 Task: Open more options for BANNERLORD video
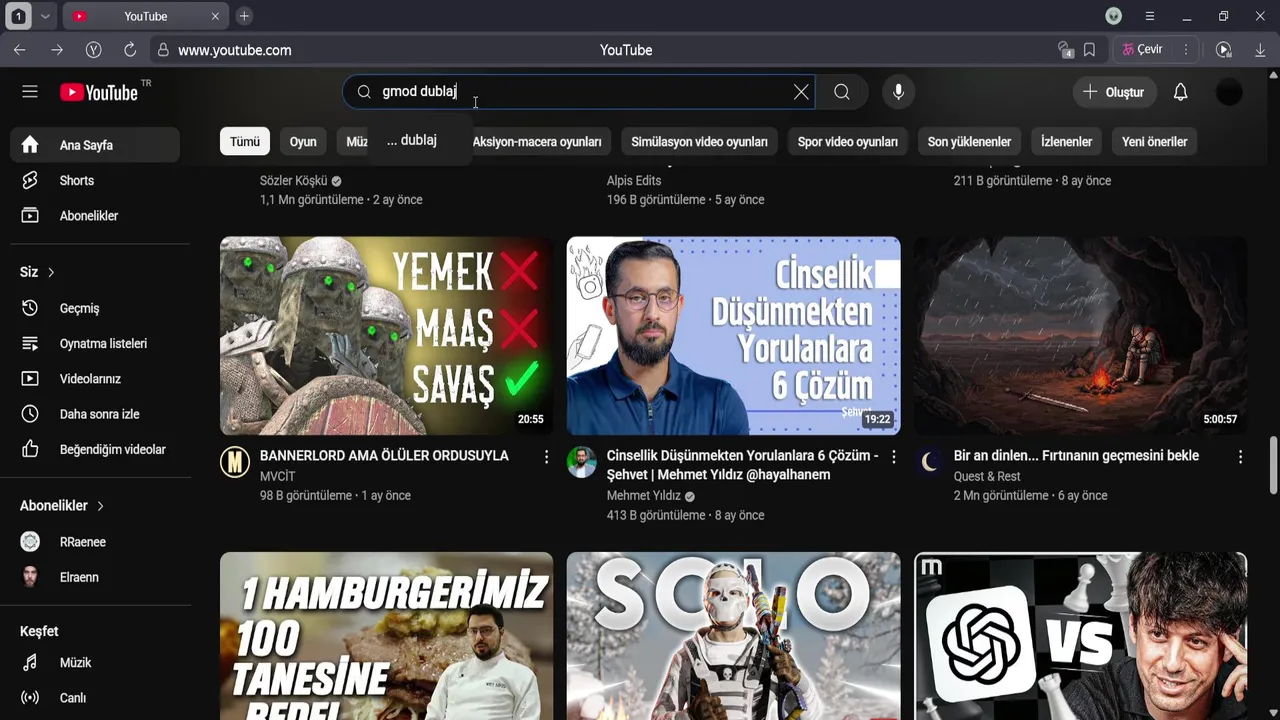click(546, 457)
